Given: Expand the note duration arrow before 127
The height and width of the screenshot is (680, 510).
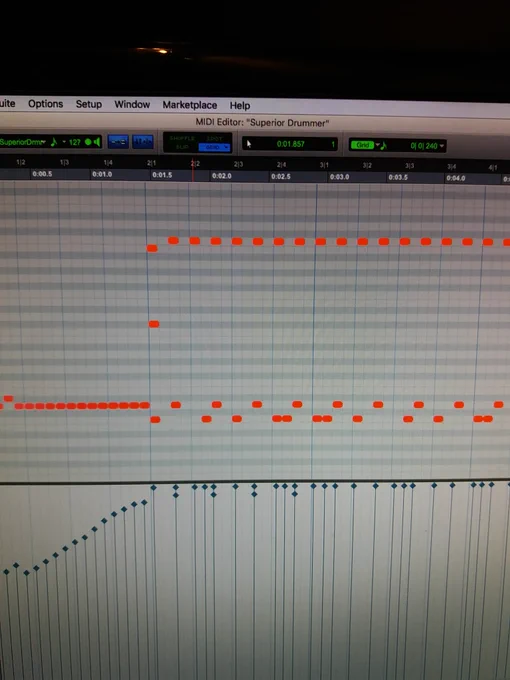Looking at the screenshot, I should coord(64,142).
